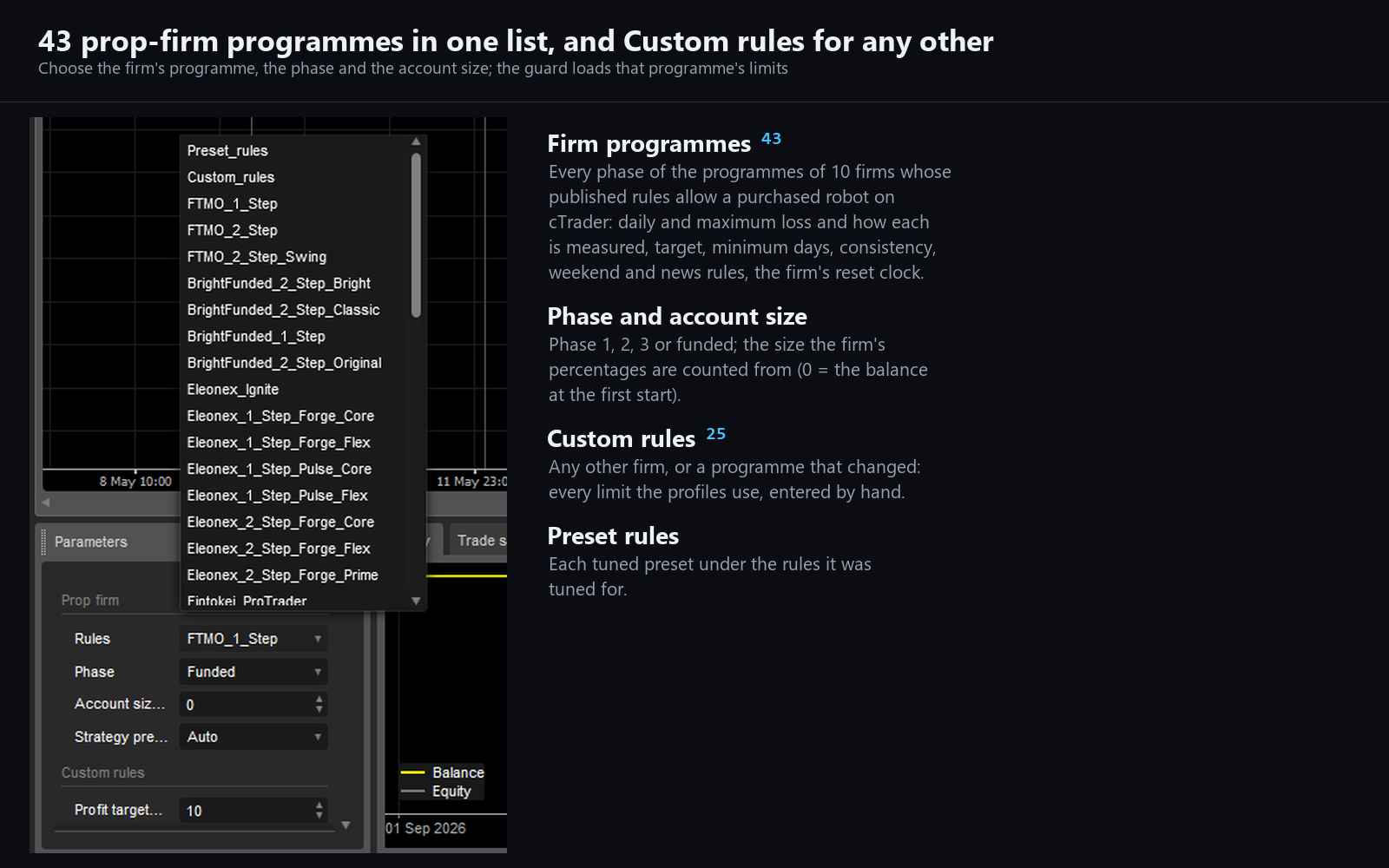The width and height of the screenshot is (1389, 868).
Task: Choose Custom_rules from the open rules list
Action: (295, 177)
